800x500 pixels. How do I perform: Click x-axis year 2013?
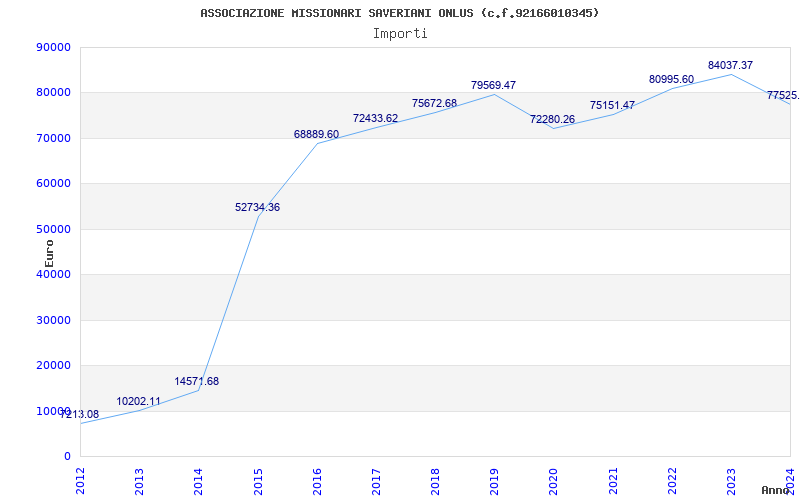click(139, 482)
